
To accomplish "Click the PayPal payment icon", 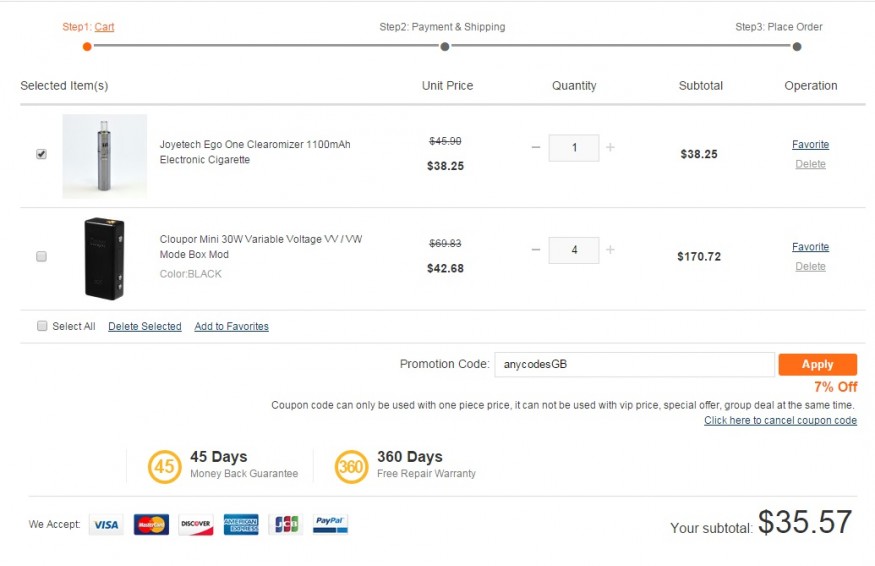I will tap(330, 525).
